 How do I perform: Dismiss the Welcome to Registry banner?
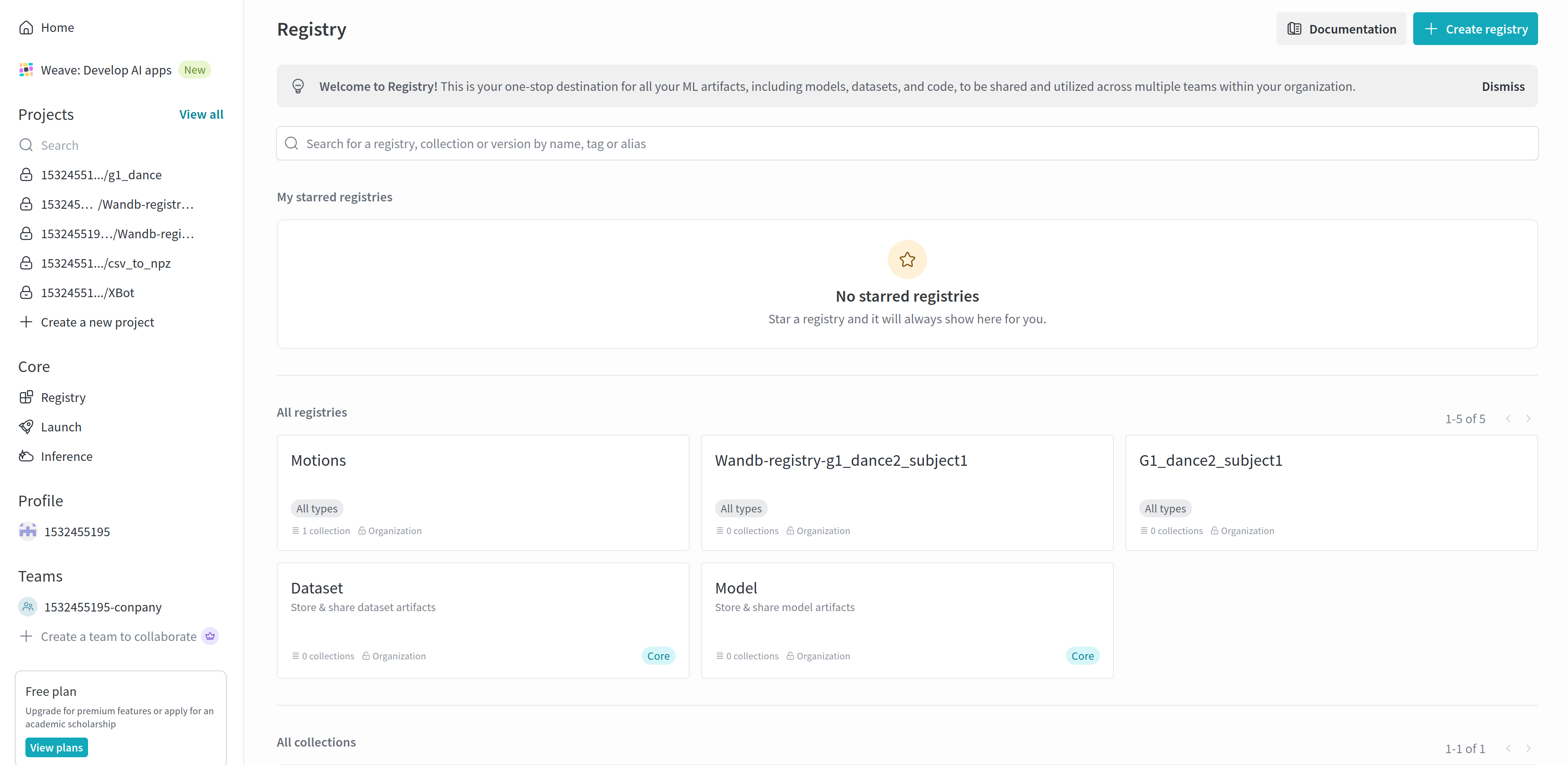(x=1503, y=86)
